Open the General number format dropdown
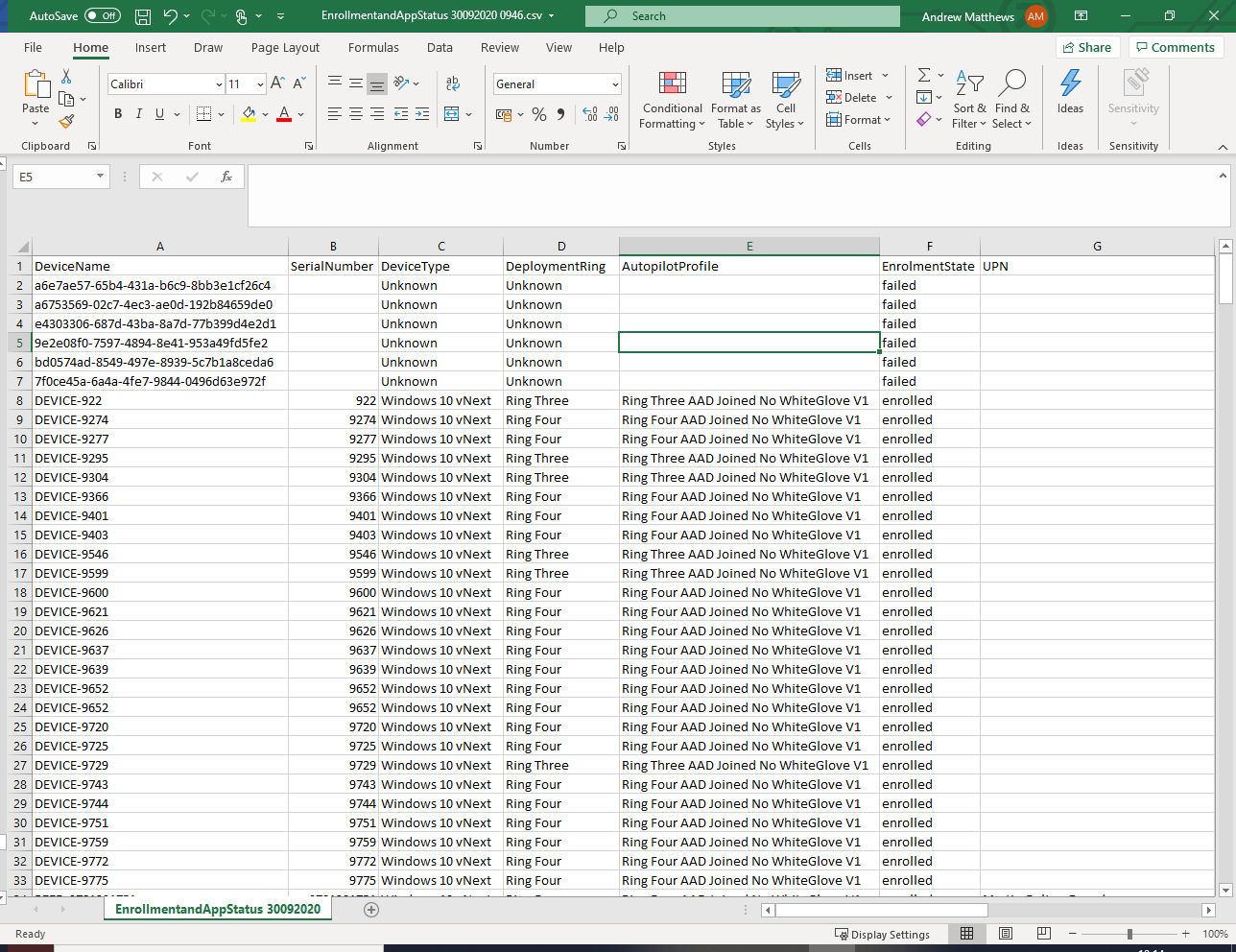This screenshot has width=1236, height=952. (x=615, y=84)
